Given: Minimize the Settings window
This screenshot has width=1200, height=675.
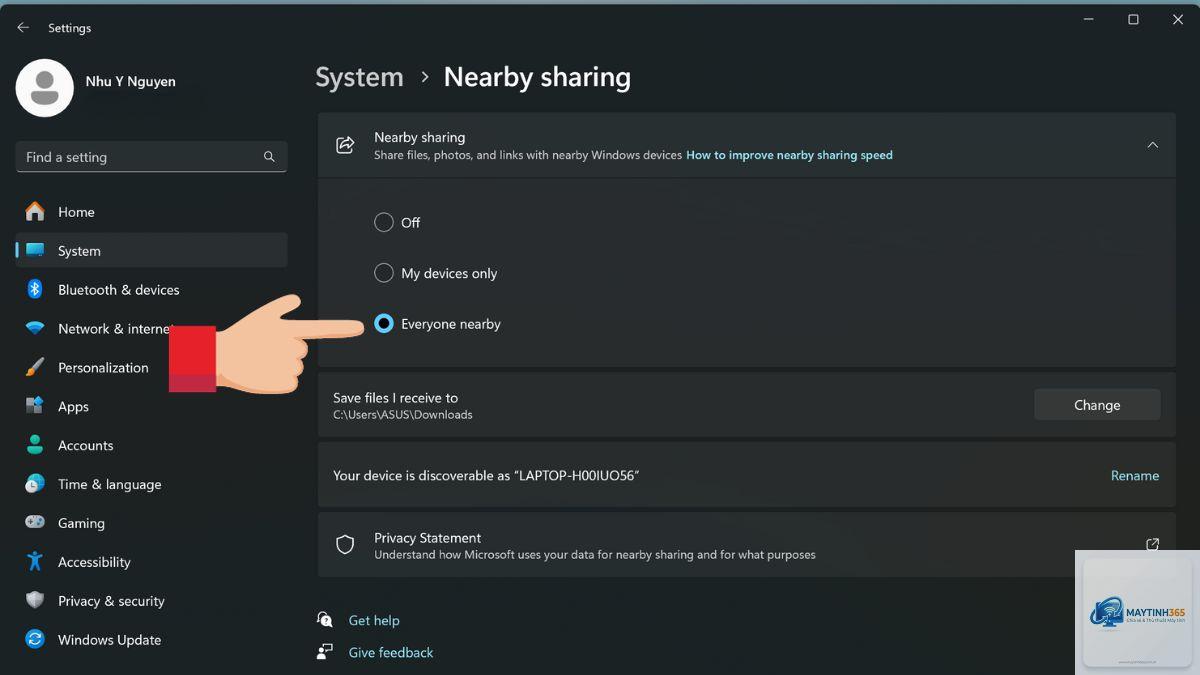Looking at the screenshot, I should pyautogui.click(x=1088, y=20).
